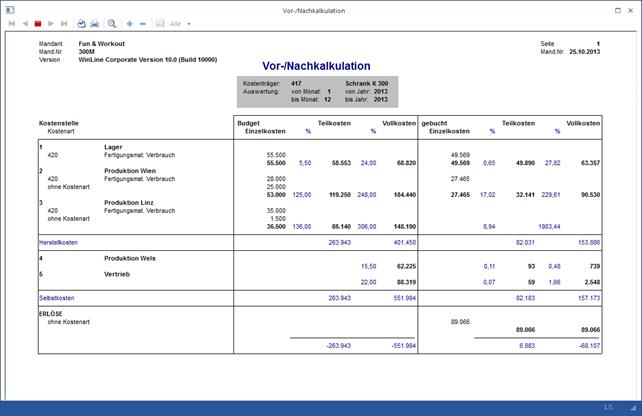
Task: Open the printer setup icon
Action: [x=95, y=23]
